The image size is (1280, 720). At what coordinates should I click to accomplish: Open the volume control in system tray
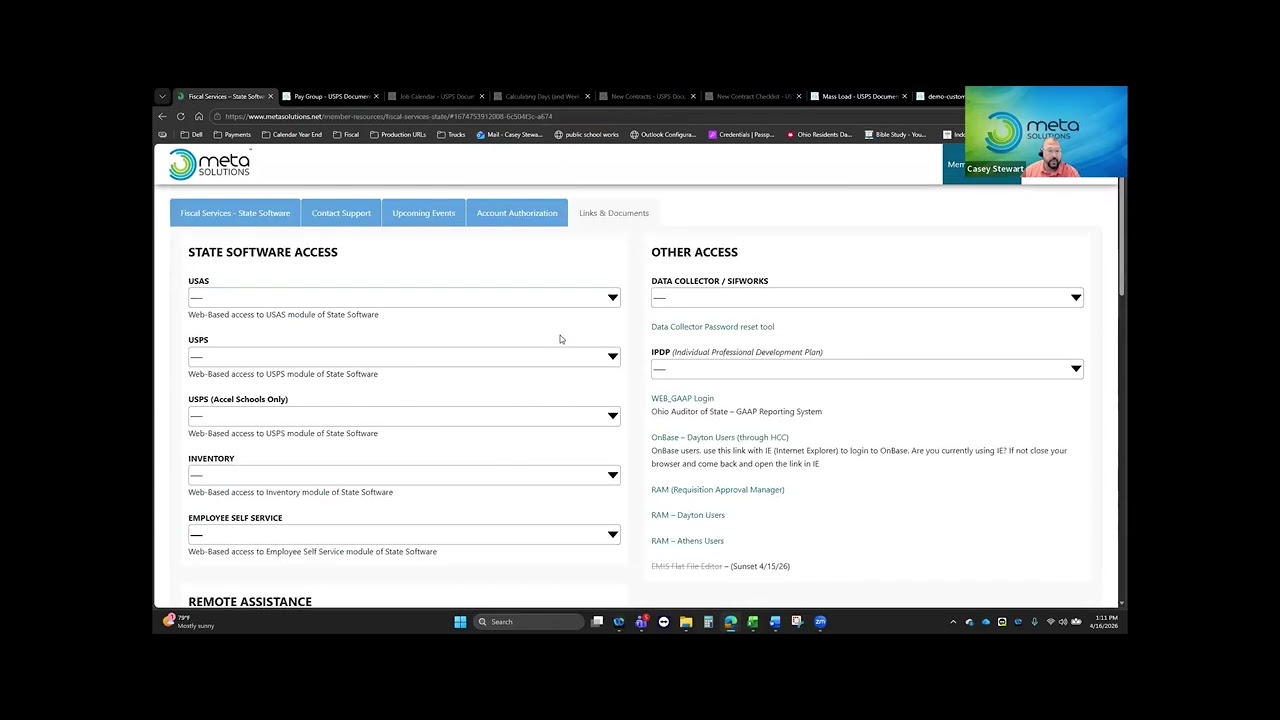pyautogui.click(x=1063, y=622)
